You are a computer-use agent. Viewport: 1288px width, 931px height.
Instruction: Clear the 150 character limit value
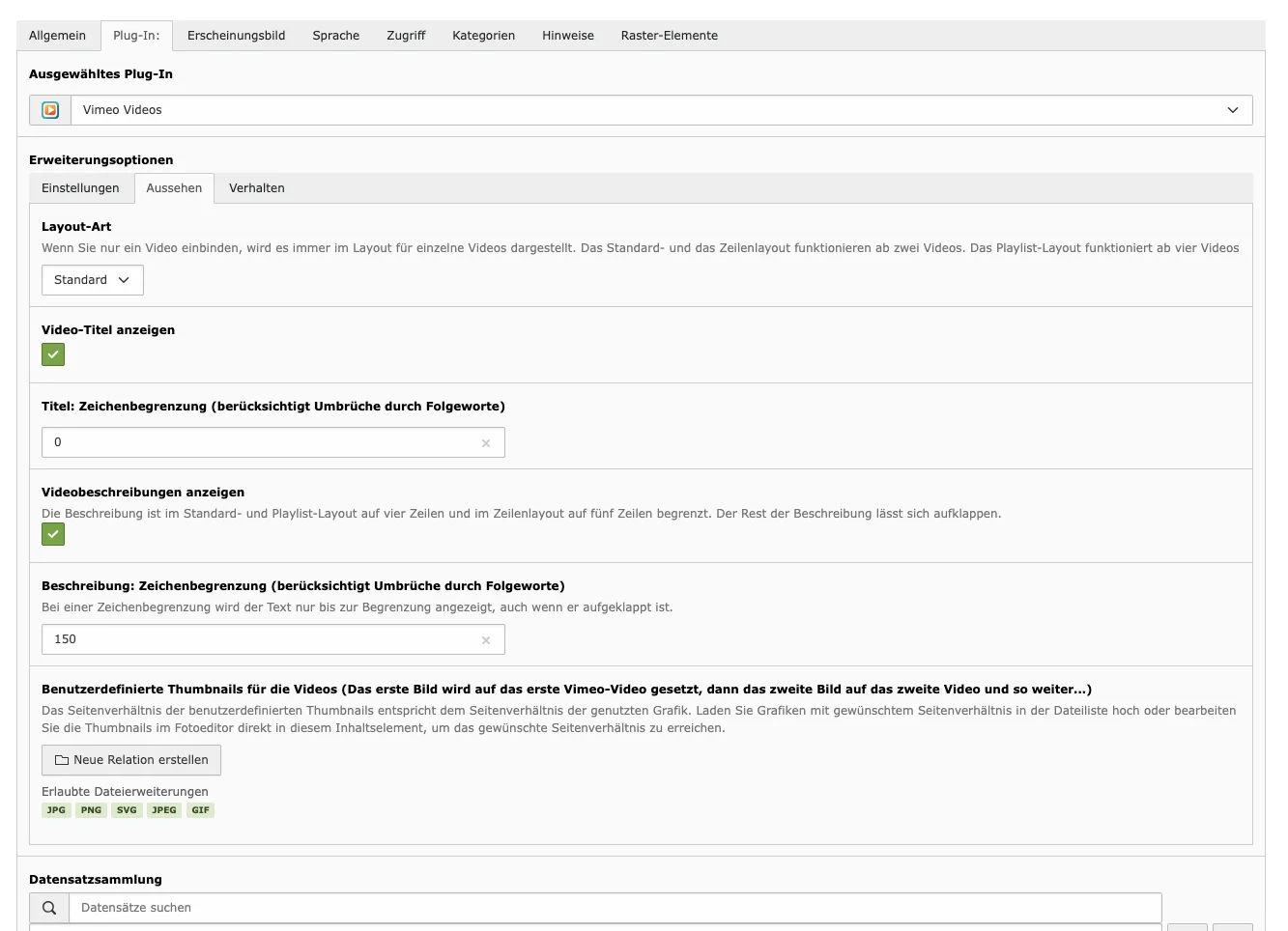486,639
